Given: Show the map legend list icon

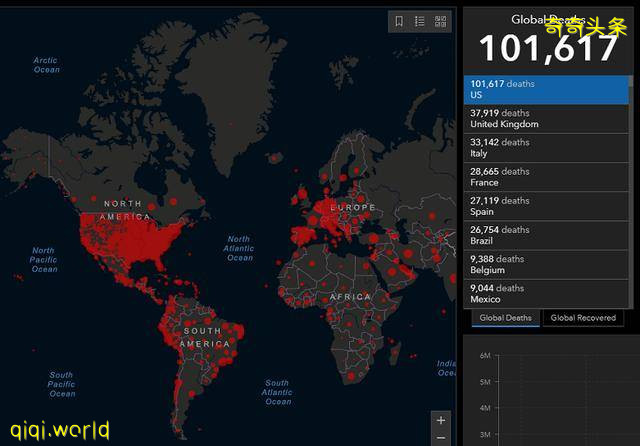Looking at the screenshot, I should point(420,21).
